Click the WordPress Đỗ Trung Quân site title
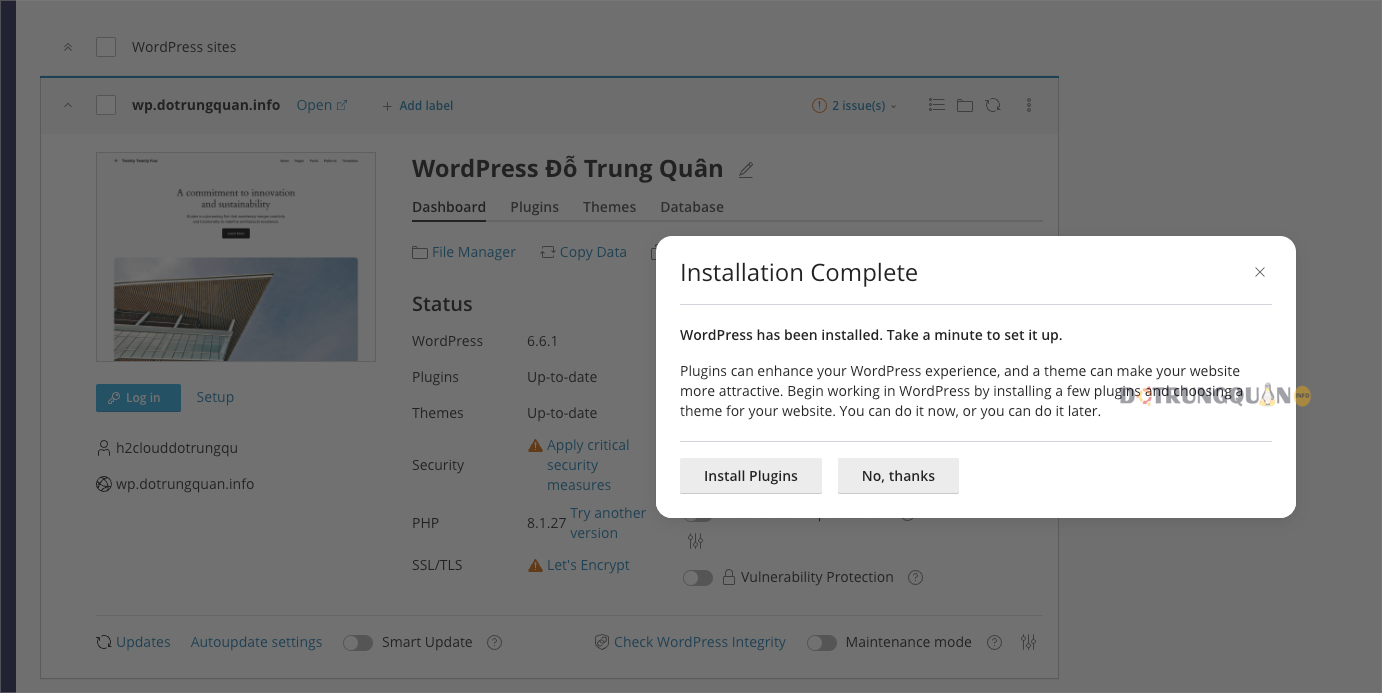Viewport: 1382px width, 693px height. tap(567, 168)
